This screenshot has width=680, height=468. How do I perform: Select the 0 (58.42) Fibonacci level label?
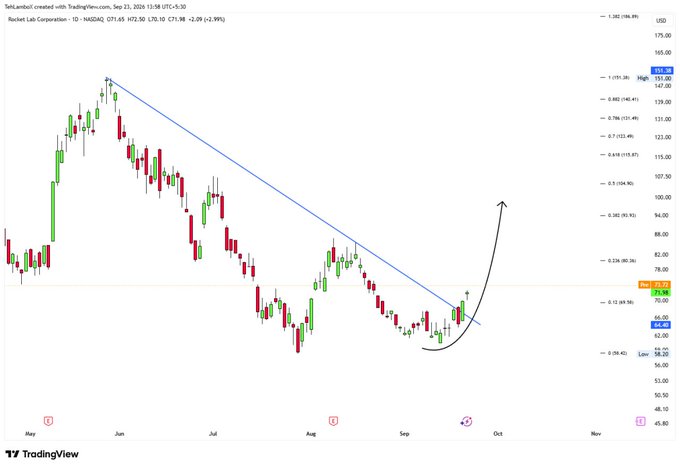pos(617,353)
